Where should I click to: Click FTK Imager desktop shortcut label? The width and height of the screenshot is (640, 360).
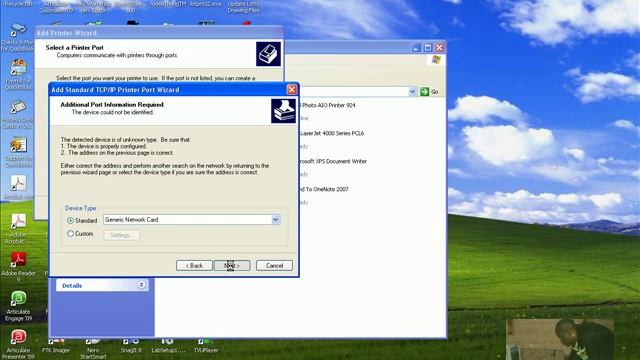pyautogui.click(x=56, y=350)
